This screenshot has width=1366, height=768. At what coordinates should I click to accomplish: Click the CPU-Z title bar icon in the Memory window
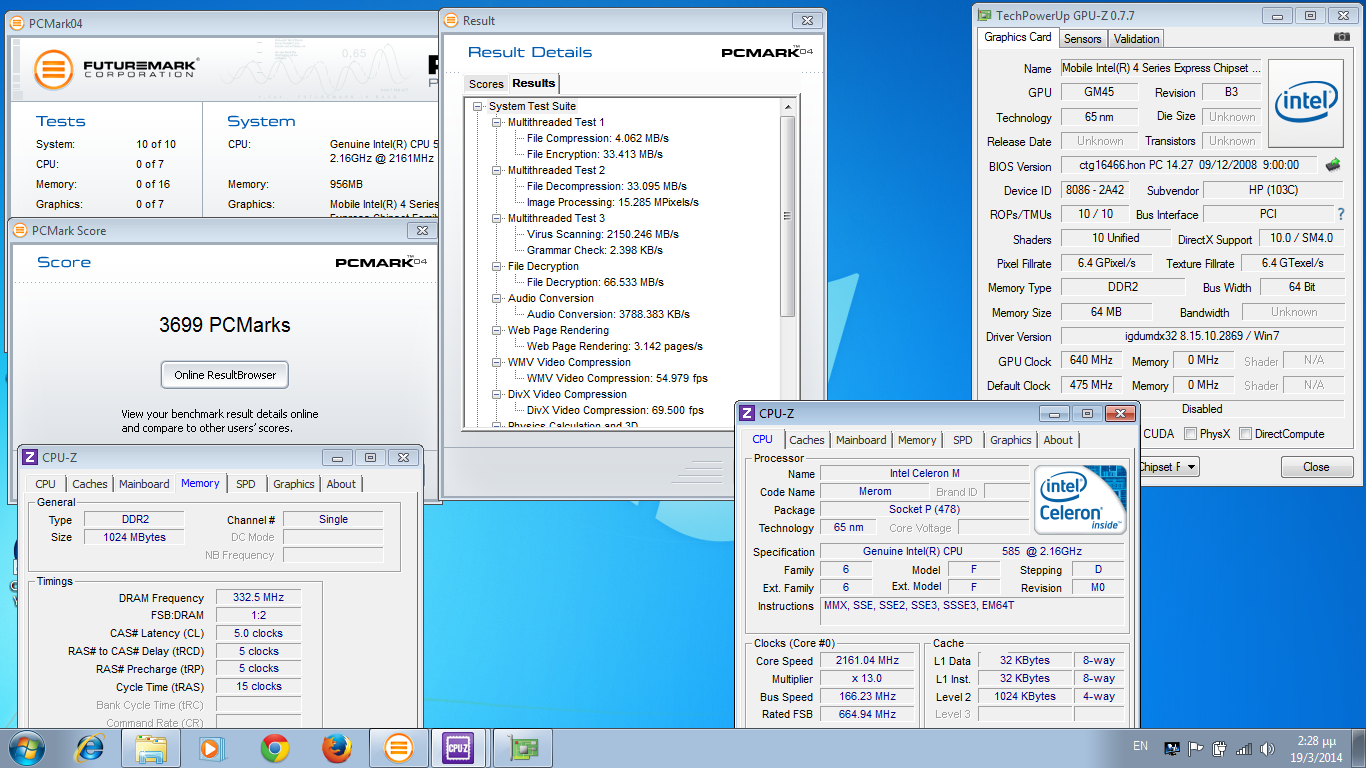point(30,457)
